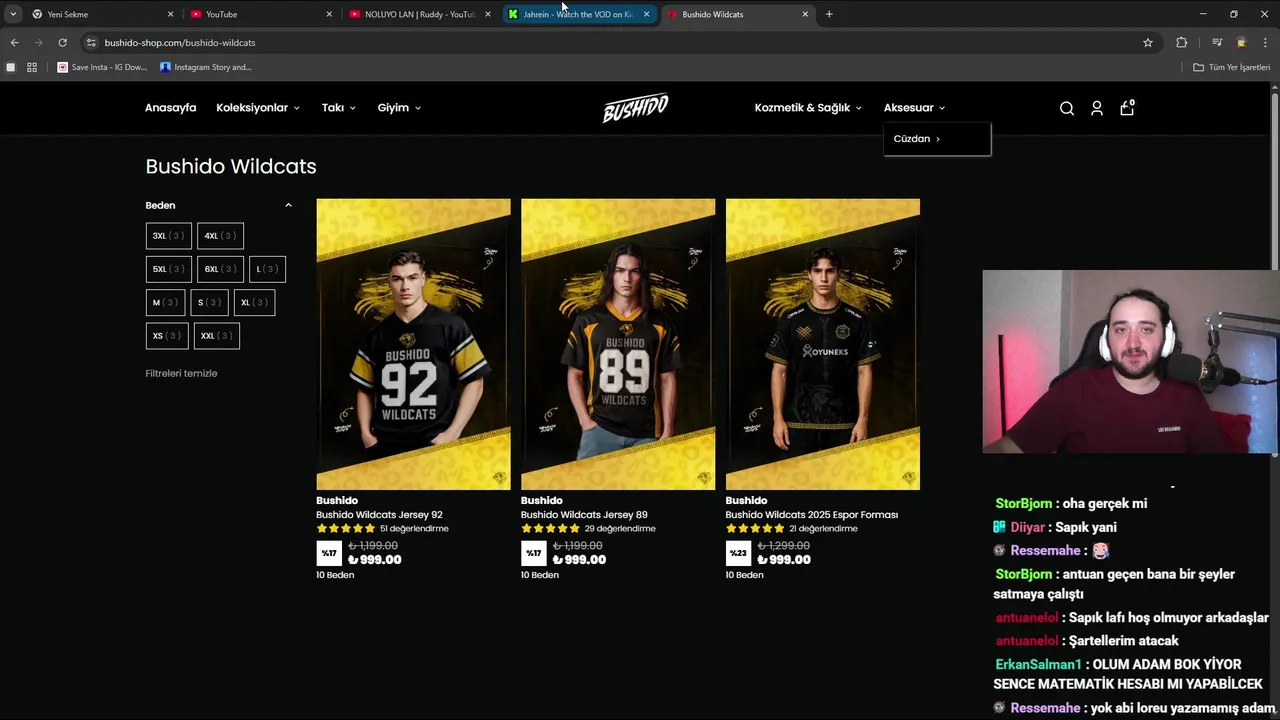
Task: Click the Bushido logo in header
Action: (635, 108)
